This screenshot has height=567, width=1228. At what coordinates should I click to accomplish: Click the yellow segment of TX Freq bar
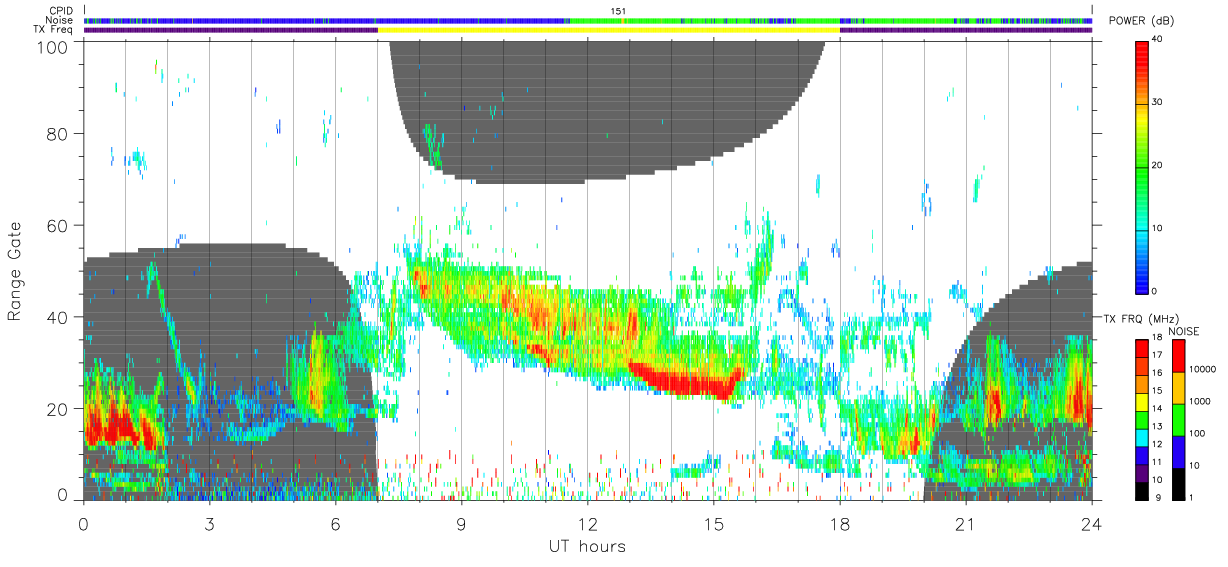608,30
